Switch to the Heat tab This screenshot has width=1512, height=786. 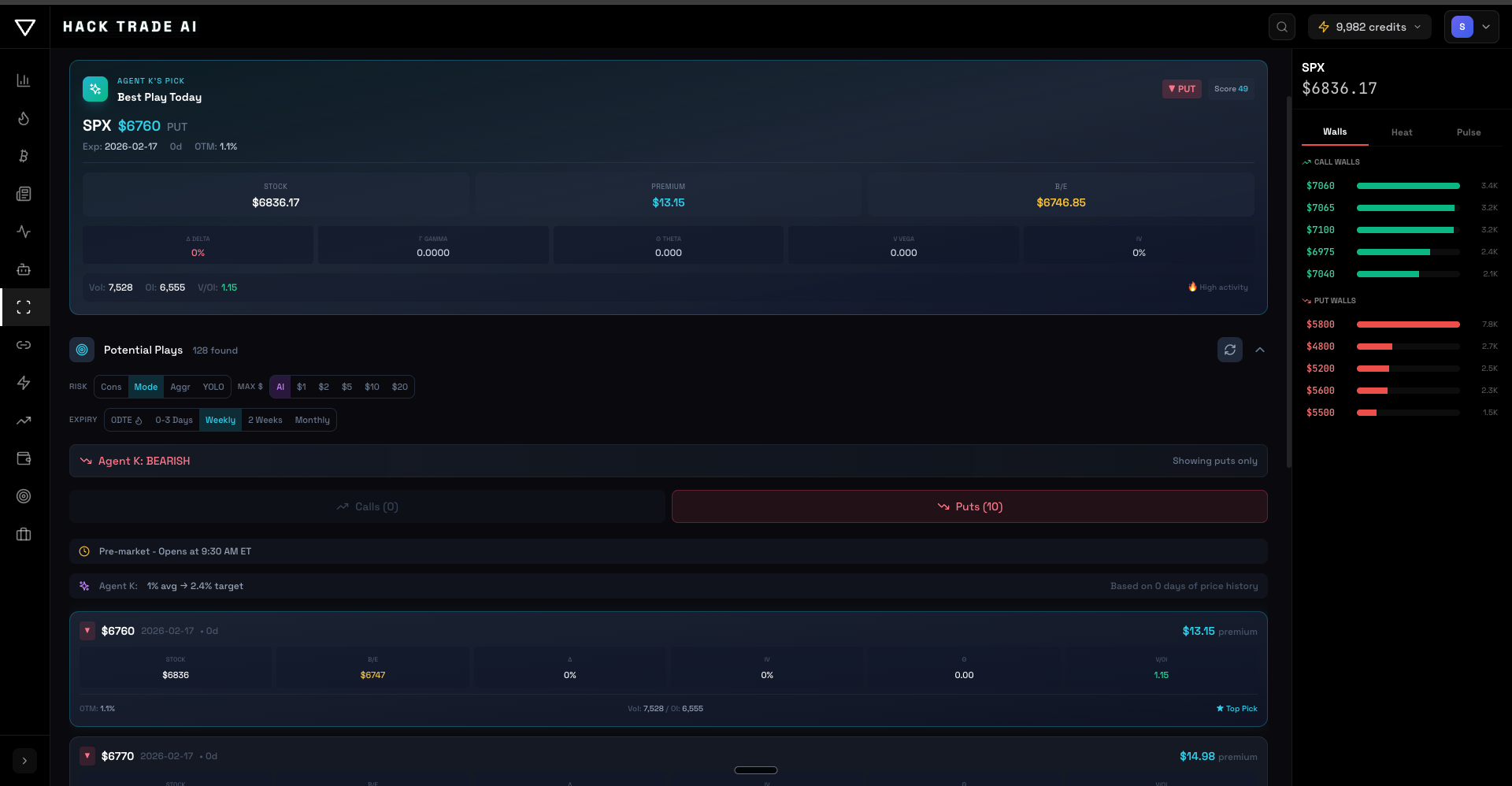pos(1402,132)
